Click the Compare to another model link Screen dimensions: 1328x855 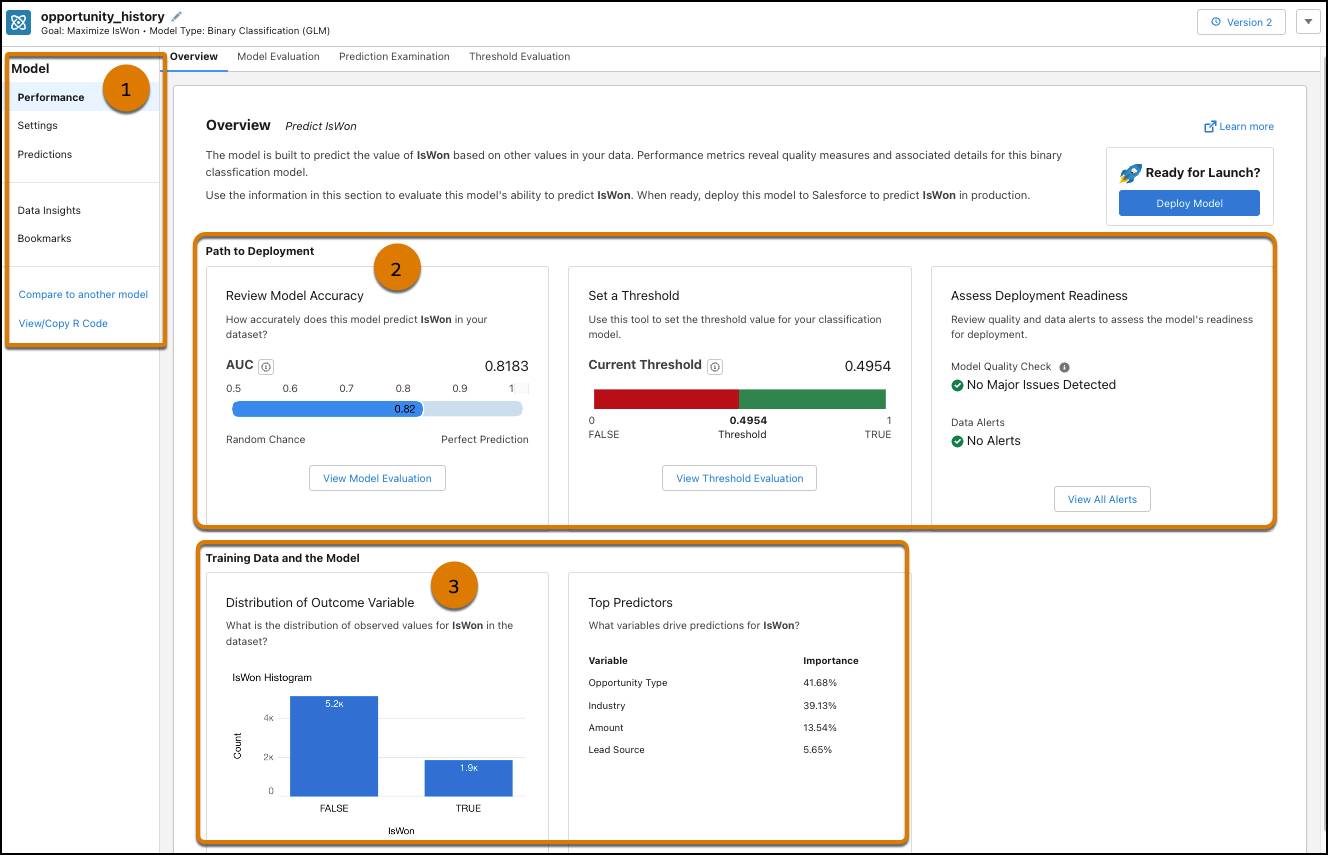point(84,294)
